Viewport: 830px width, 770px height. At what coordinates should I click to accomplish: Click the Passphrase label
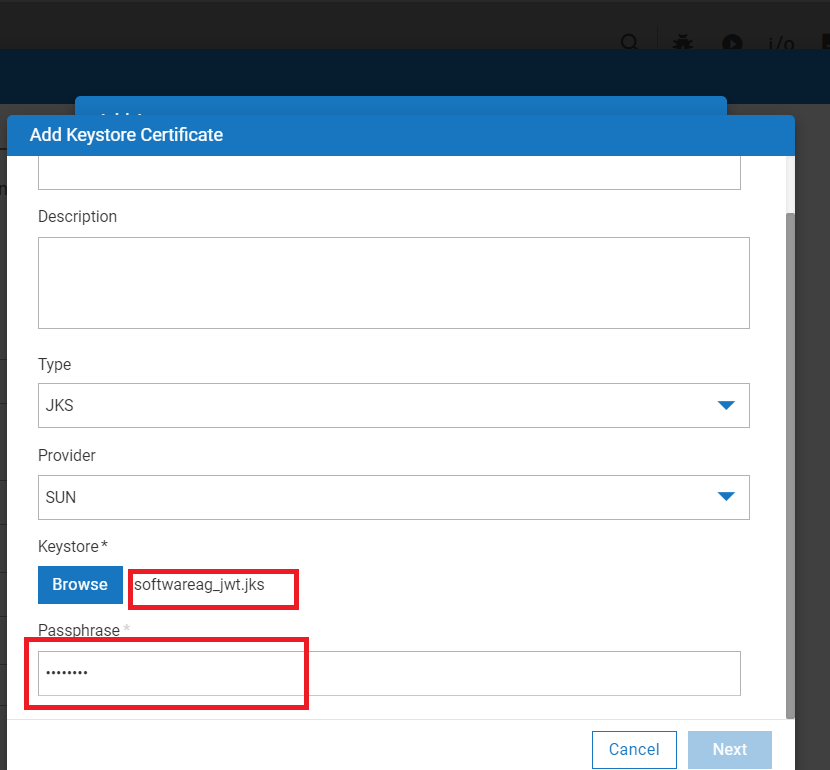(x=79, y=630)
